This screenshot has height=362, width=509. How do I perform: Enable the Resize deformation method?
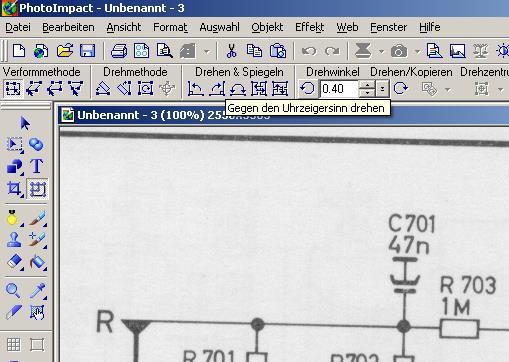(x=13, y=89)
